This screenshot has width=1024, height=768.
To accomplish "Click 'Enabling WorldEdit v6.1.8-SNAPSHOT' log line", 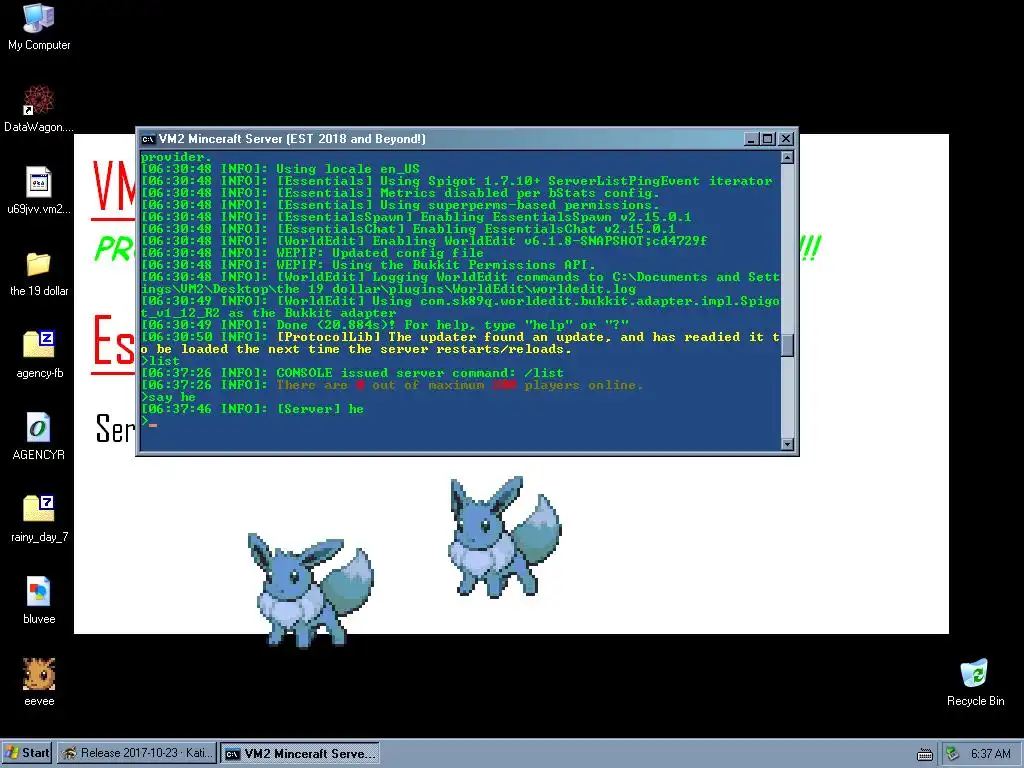I will (424, 241).
